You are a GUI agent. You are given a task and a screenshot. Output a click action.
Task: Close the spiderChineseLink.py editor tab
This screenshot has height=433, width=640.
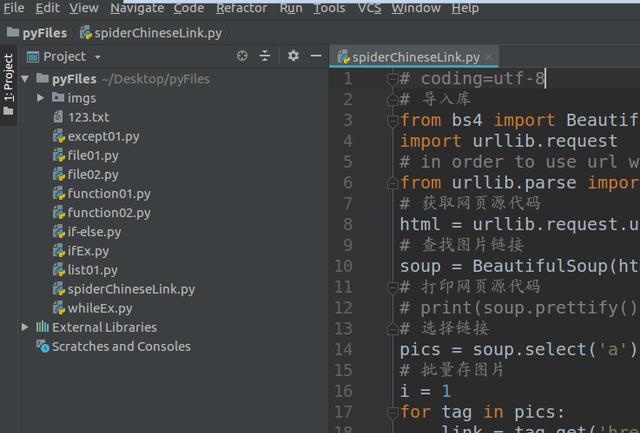tap(488, 57)
